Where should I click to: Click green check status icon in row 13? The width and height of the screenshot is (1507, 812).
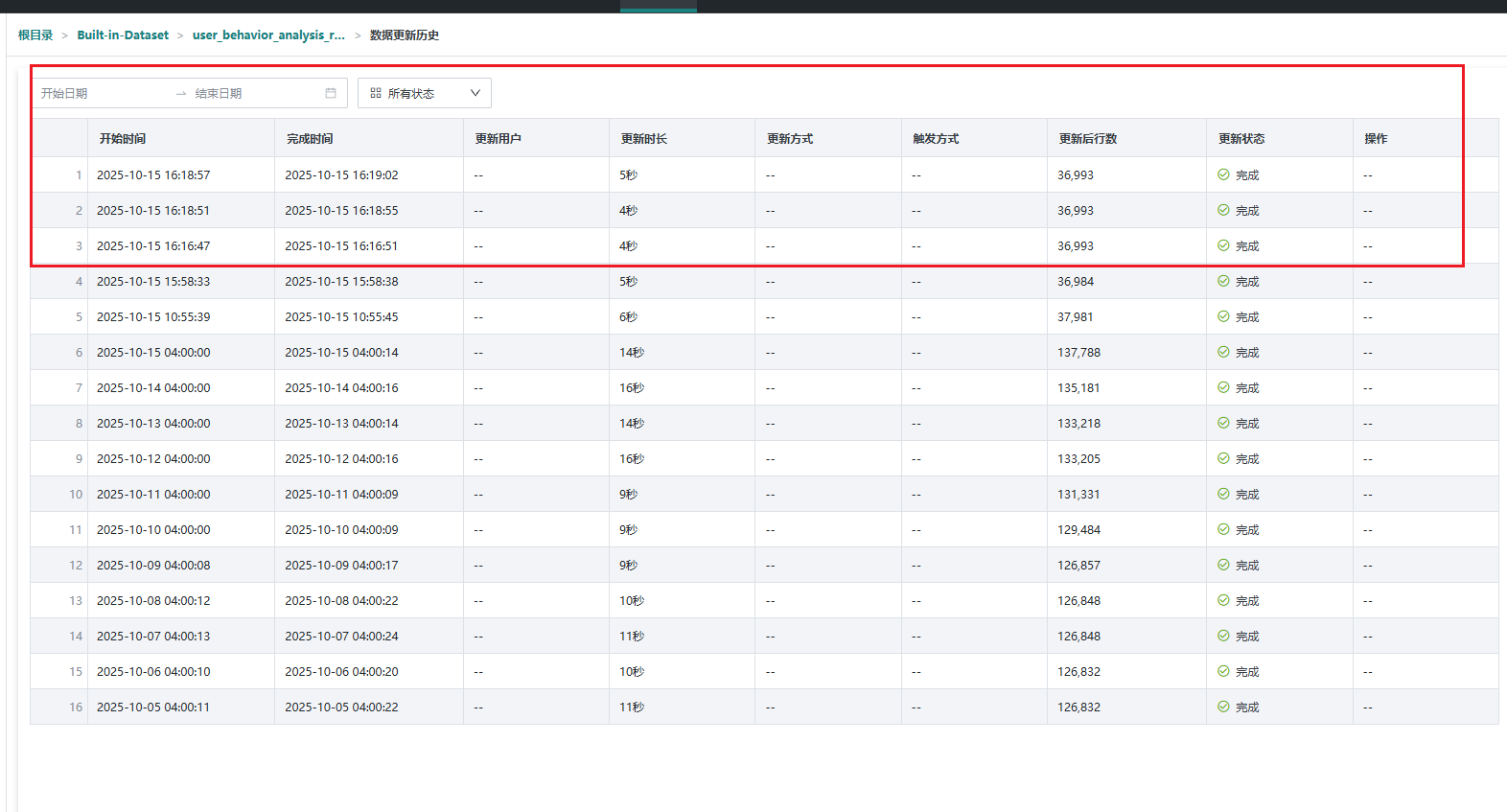tap(1223, 600)
